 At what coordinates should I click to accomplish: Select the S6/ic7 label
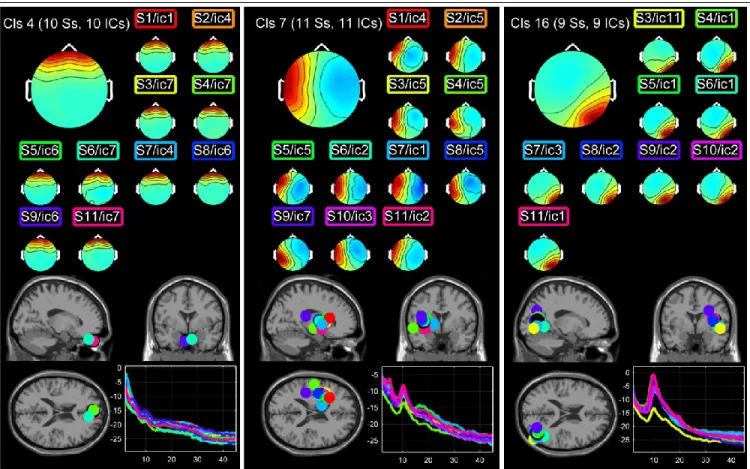click(98, 151)
